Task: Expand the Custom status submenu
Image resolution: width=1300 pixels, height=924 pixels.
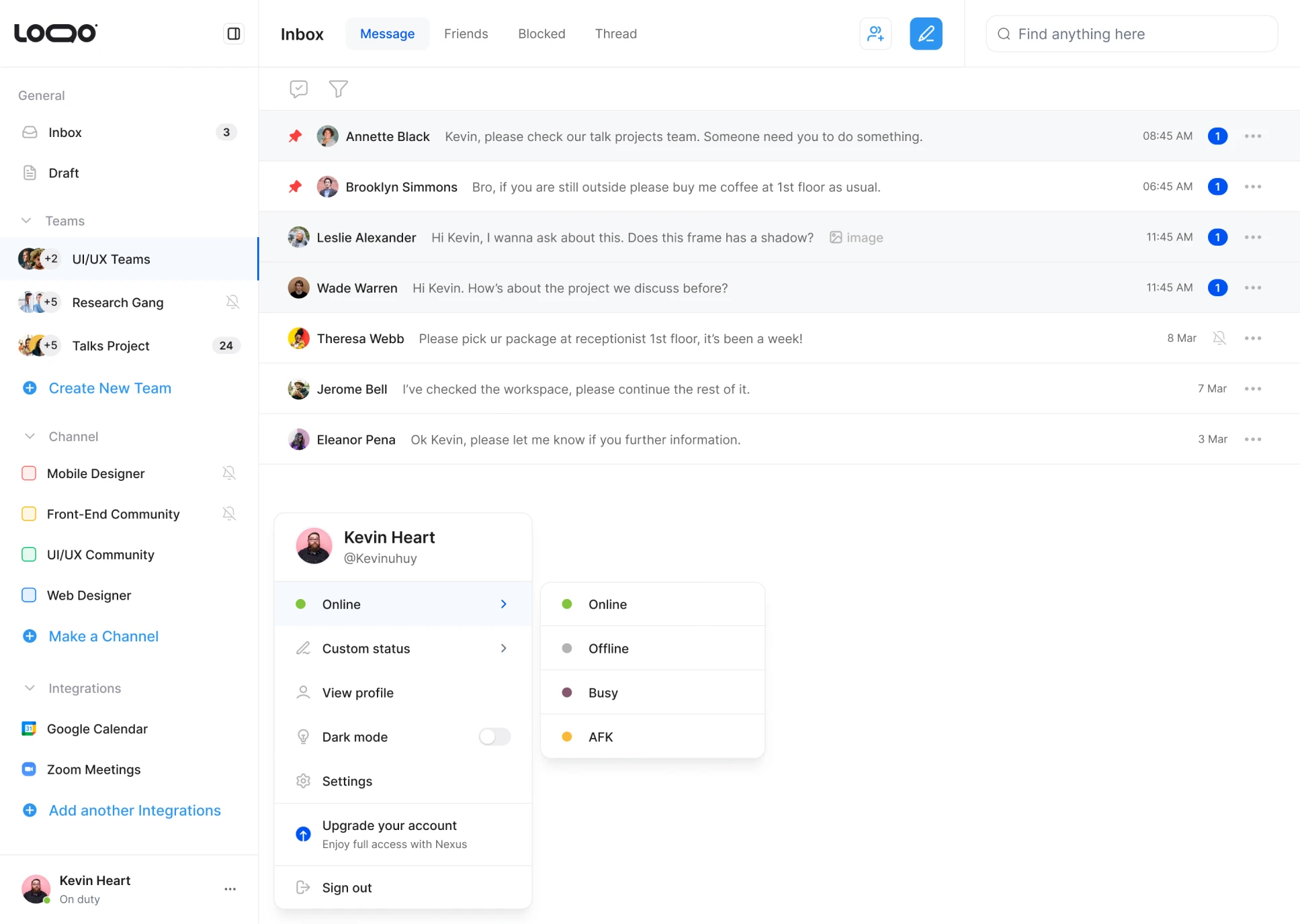Action: tap(503, 649)
